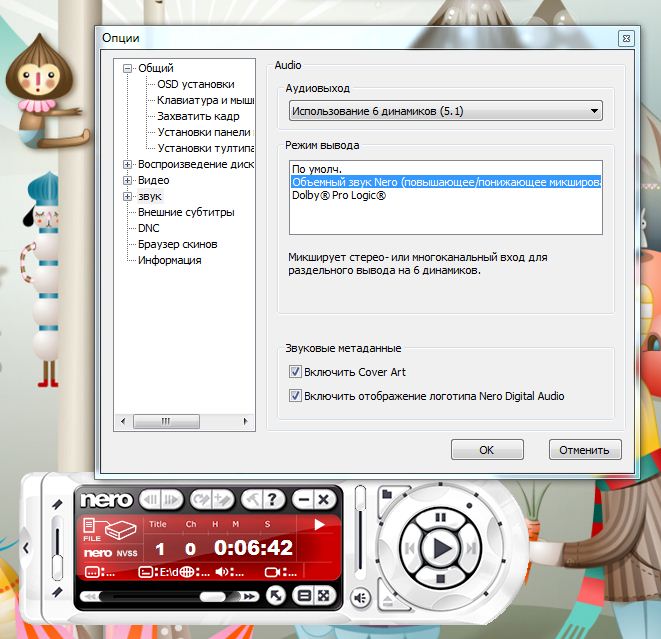Click the diagonal arrow resize icon
The image size is (661, 639).
276,596
